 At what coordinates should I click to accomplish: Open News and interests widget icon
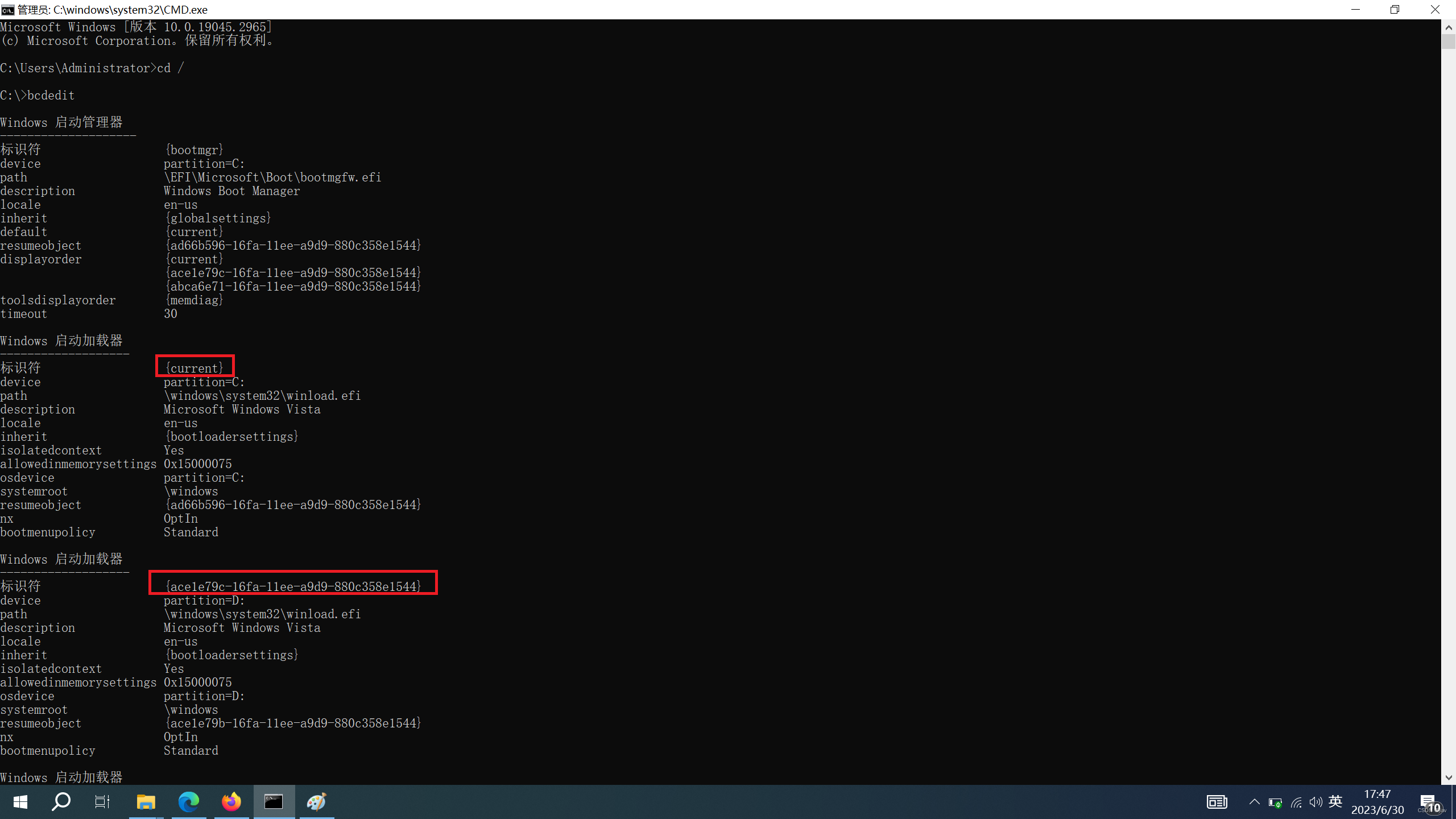coord(1217,802)
